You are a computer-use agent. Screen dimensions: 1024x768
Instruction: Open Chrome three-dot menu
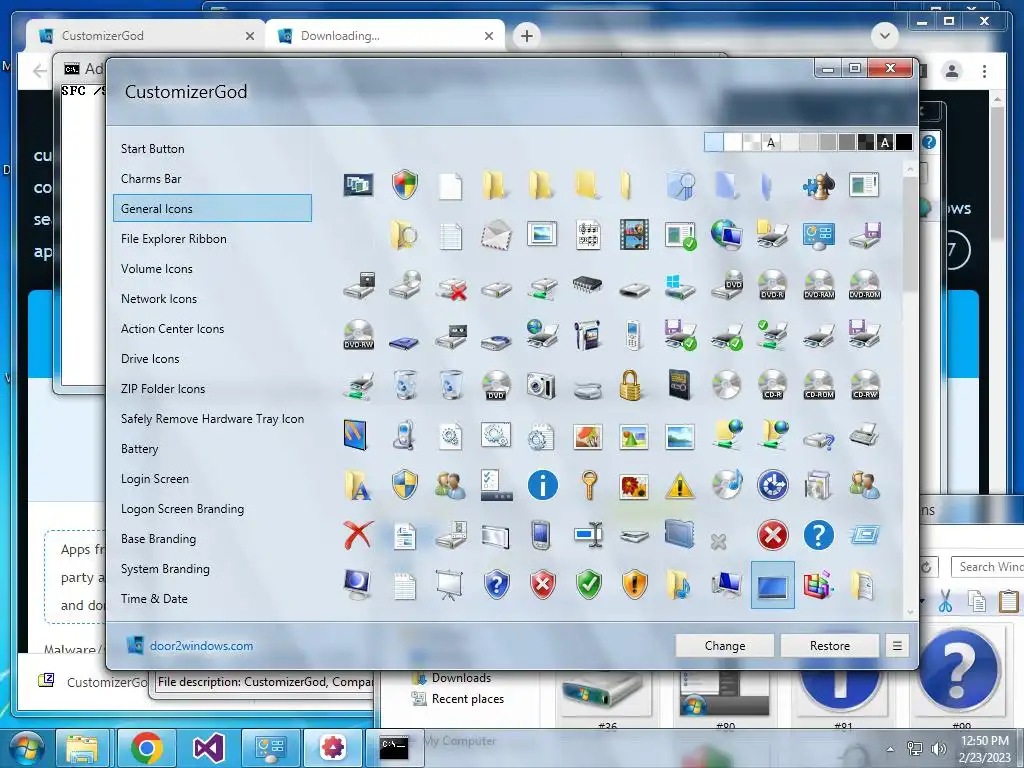(x=984, y=71)
